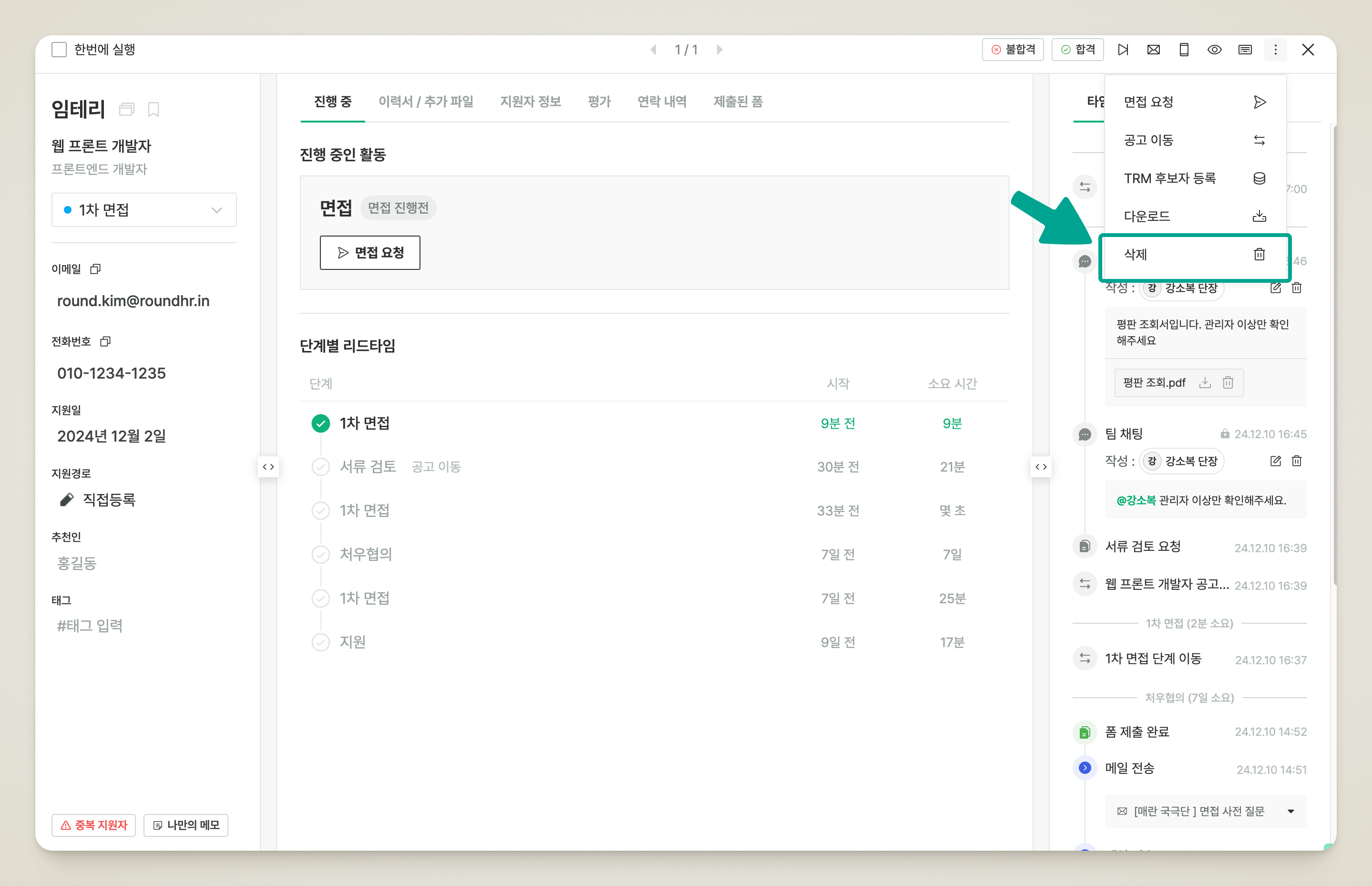This screenshot has width=1372, height=886.
Task: Open the 1차 면접 stage dropdown
Action: 144,210
